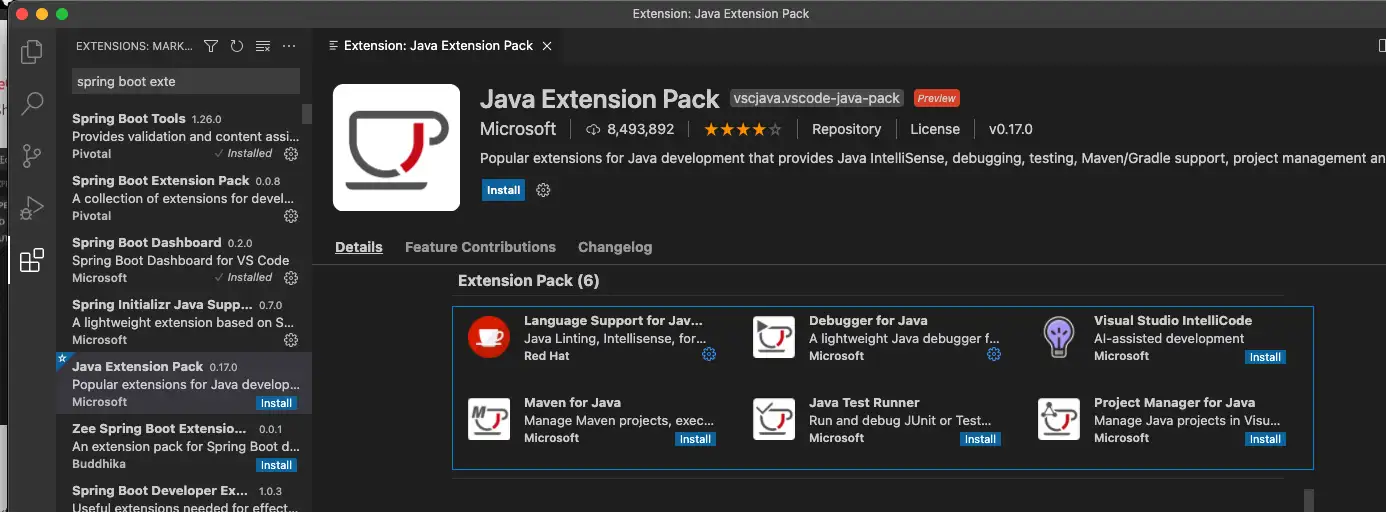Click the red Preview badge
This screenshot has width=1386, height=512.
coord(937,98)
